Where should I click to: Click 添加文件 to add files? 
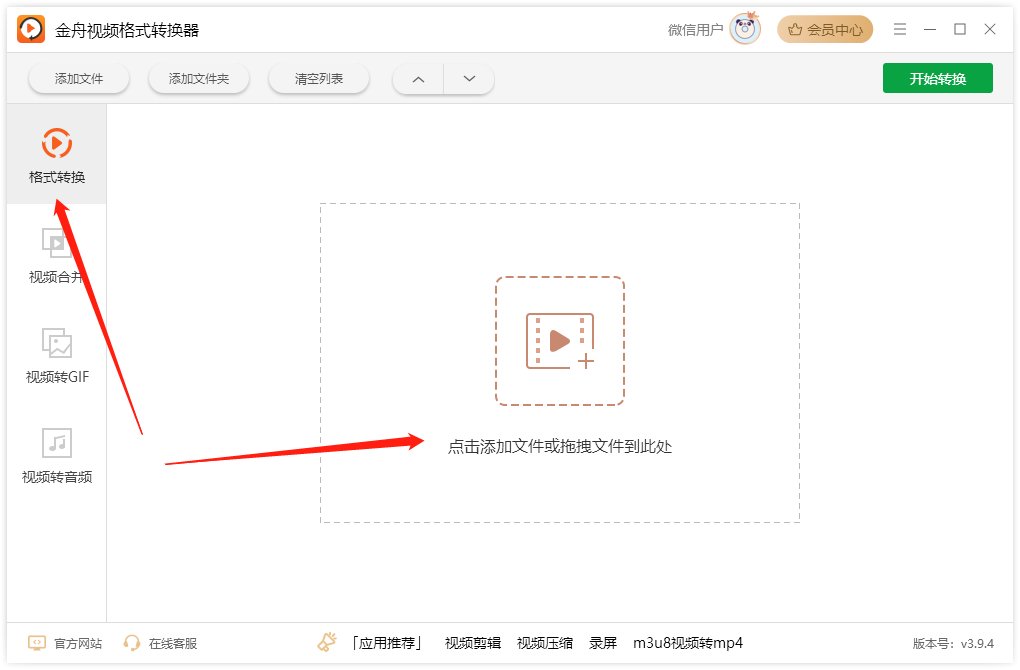(x=79, y=77)
